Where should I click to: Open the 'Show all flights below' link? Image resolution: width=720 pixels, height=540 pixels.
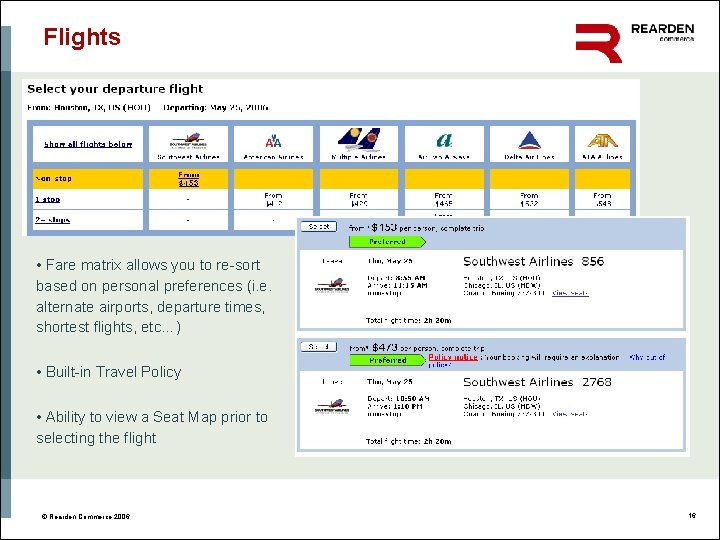(x=88, y=144)
